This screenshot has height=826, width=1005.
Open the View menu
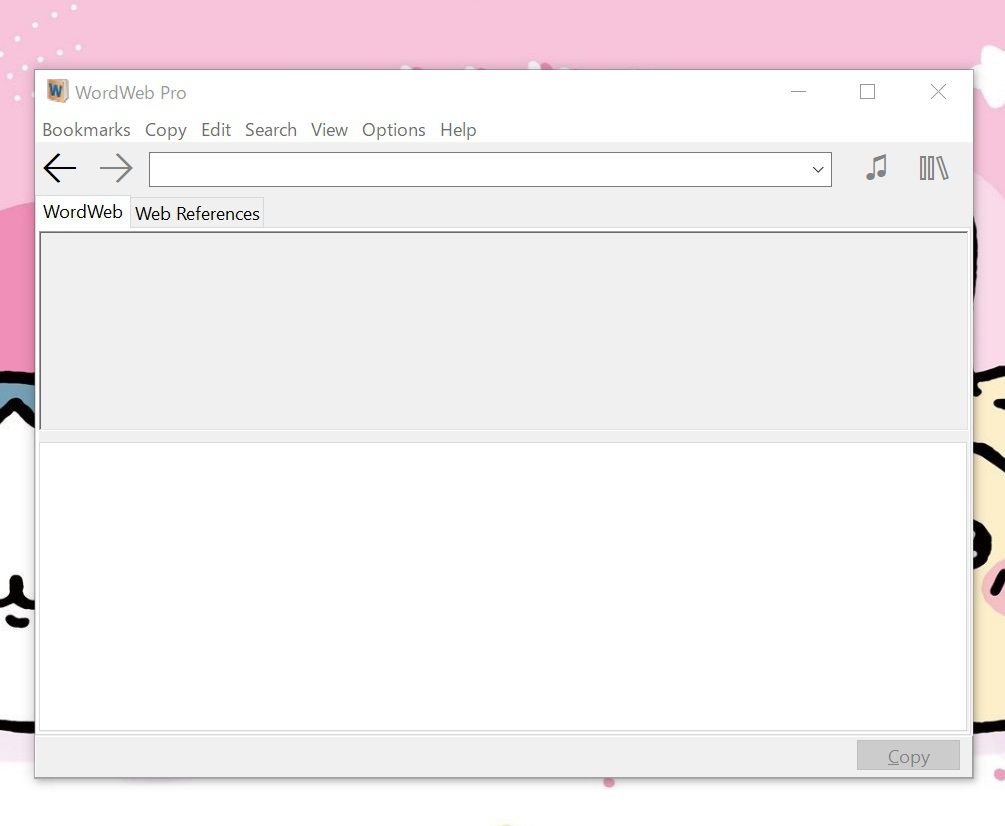pos(329,130)
